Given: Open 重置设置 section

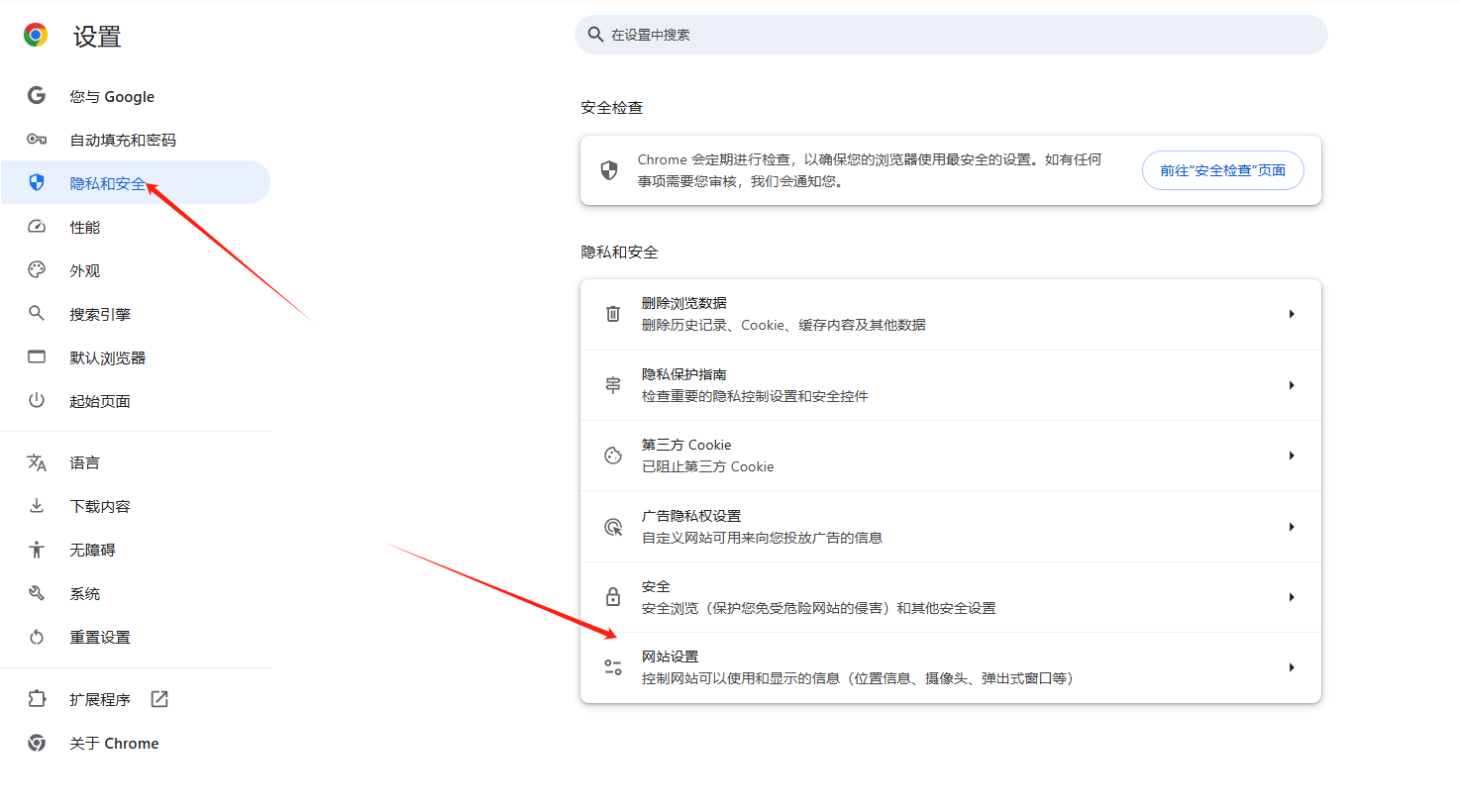Looking at the screenshot, I should [x=135, y=637].
